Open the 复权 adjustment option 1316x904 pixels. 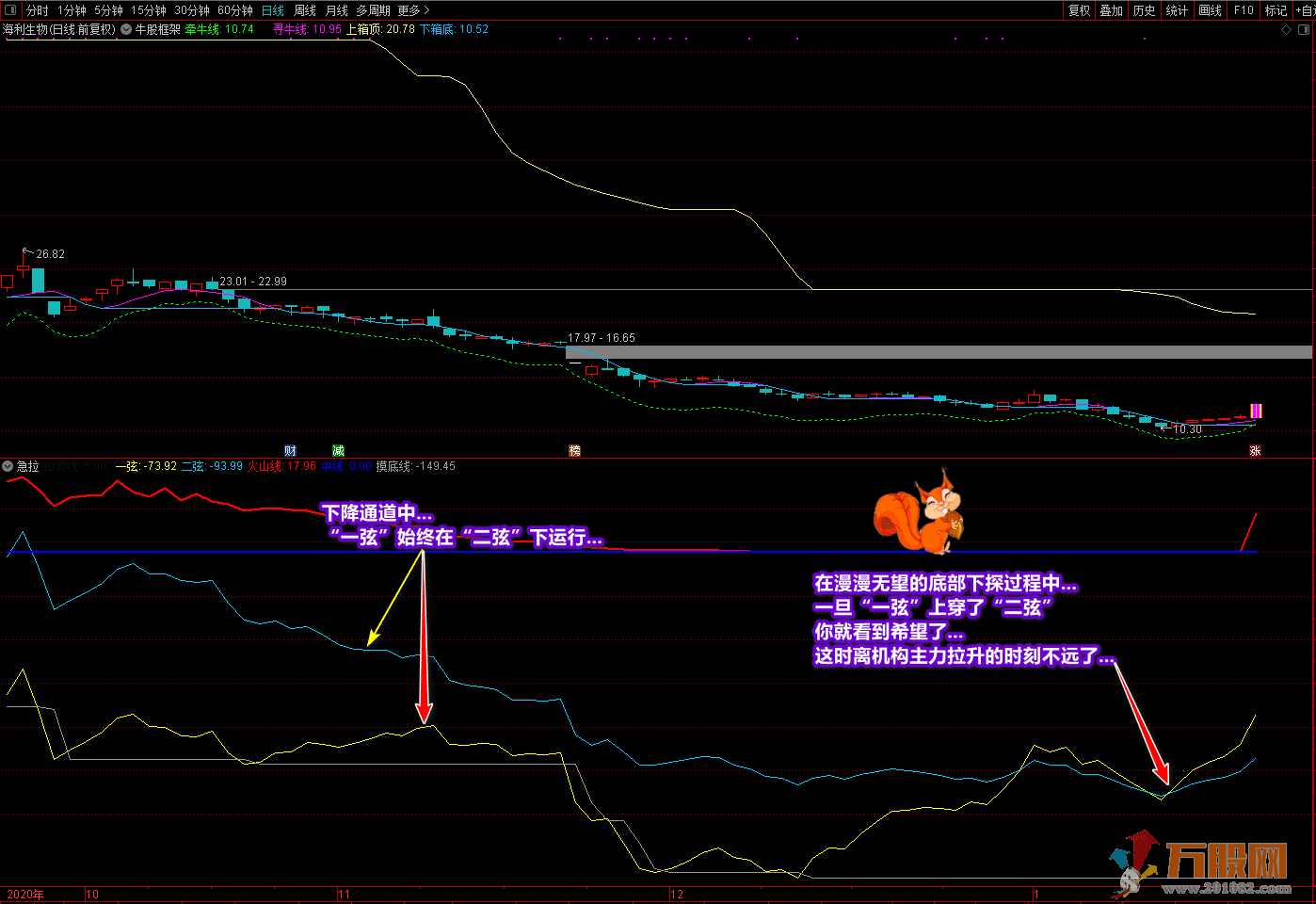(1080, 10)
